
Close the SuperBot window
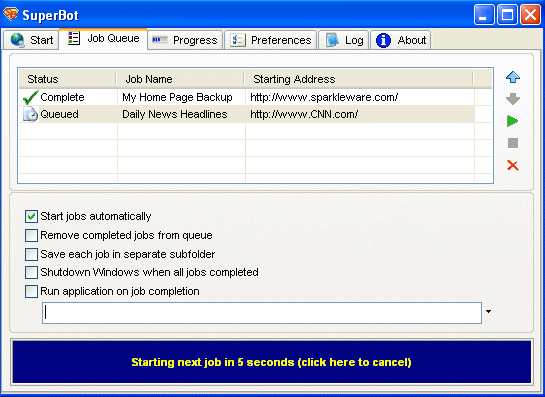(x=530, y=15)
